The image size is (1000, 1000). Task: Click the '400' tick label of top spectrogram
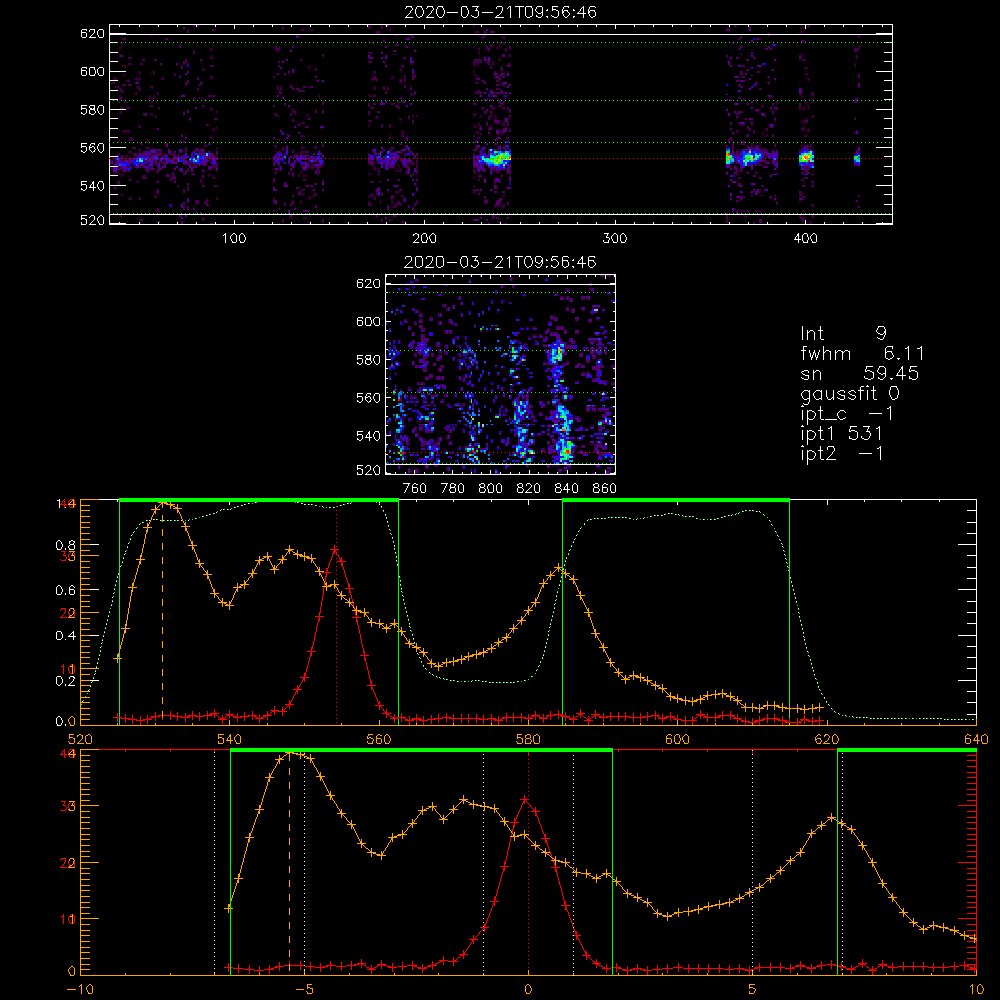tap(805, 239)
